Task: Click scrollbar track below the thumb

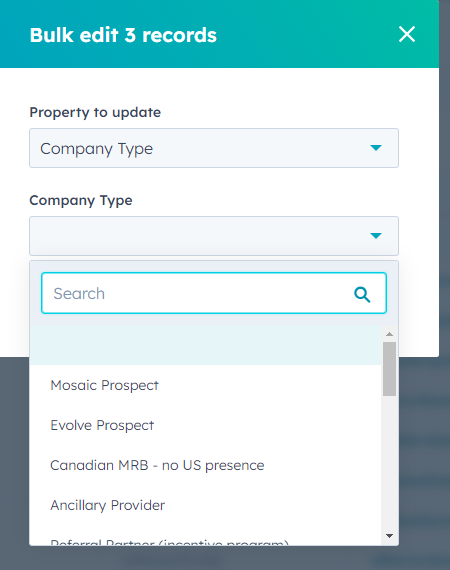Action: tap(390, 463)
